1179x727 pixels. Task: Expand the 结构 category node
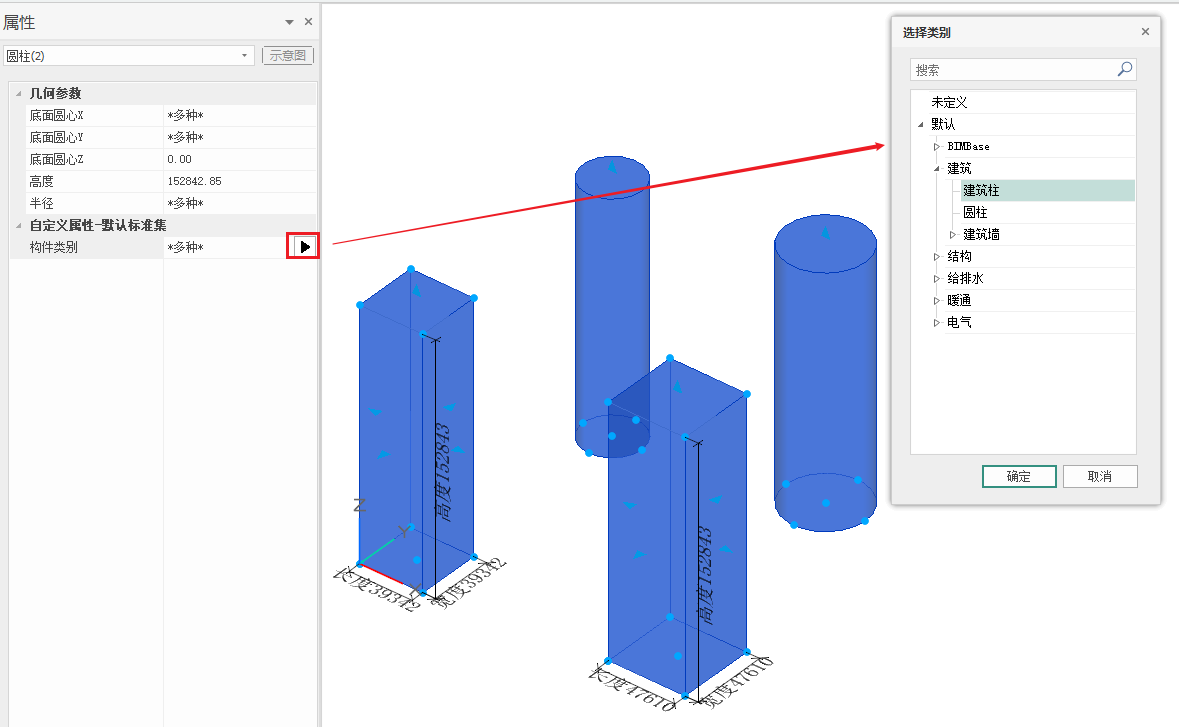coord(937,257)
